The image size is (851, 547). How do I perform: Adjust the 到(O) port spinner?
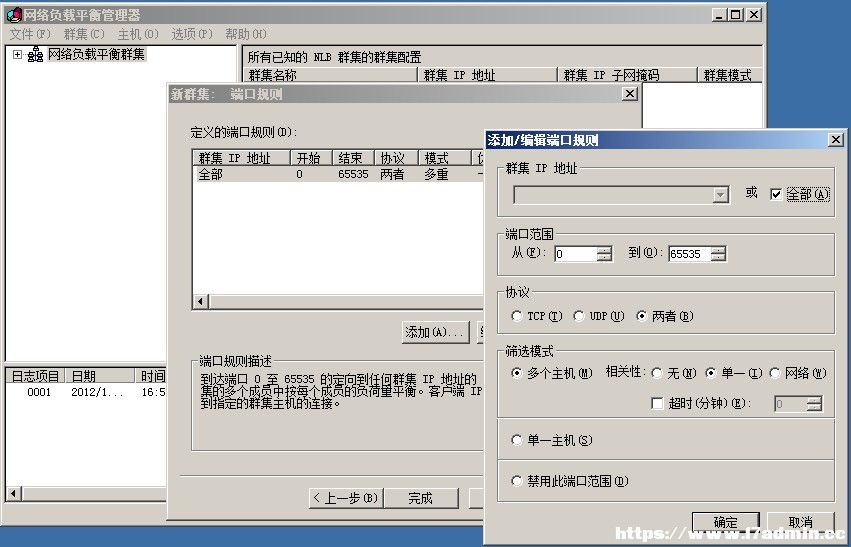point(719,253)
